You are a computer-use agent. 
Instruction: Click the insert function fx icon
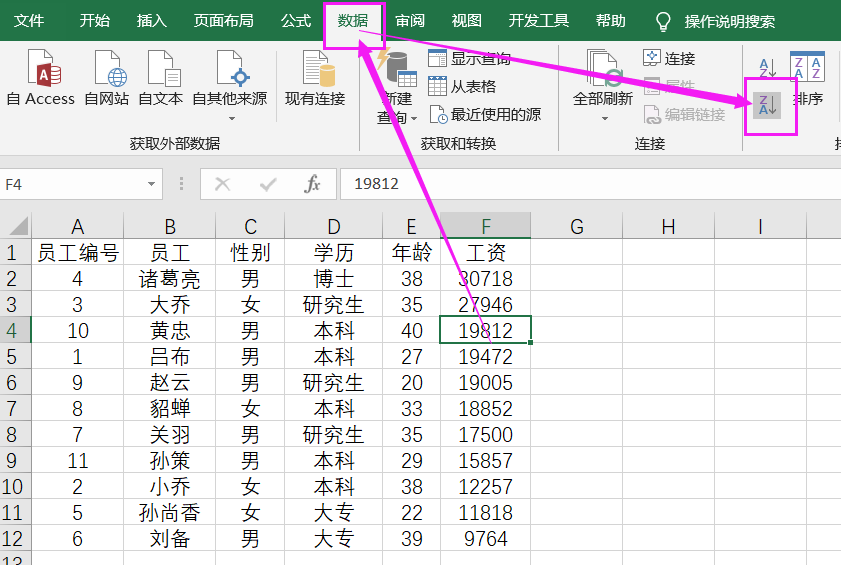coord(312,184)
